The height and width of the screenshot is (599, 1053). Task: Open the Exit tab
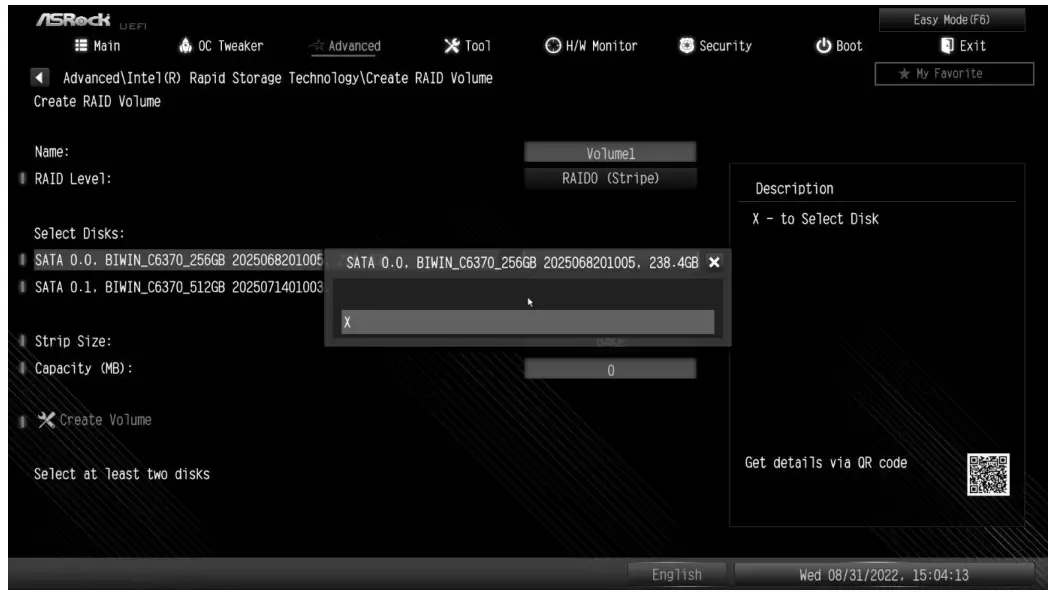(963, 46)
